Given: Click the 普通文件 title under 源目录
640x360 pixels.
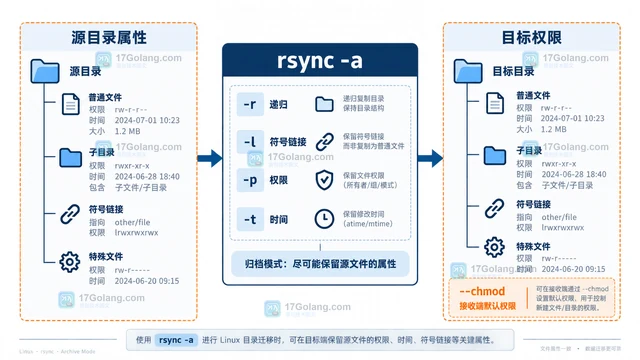Looking at the screenshot, I should tap(105, 98).
